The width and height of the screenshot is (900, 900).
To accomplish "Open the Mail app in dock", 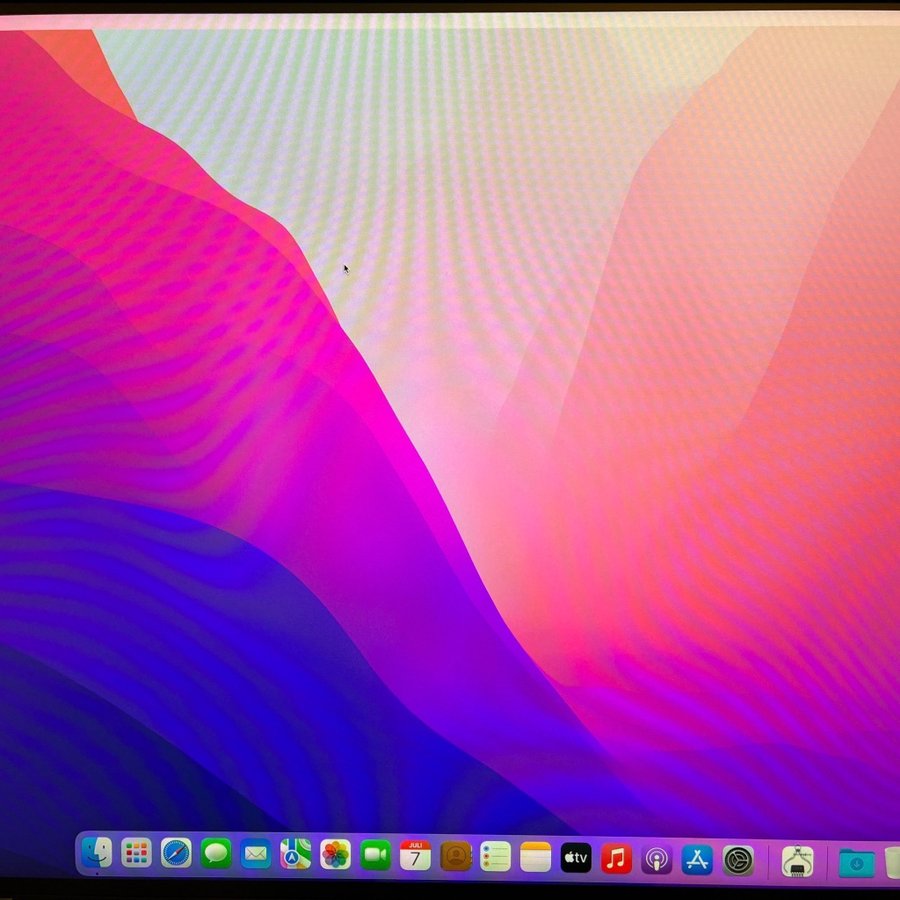I will tap(256, 854).
